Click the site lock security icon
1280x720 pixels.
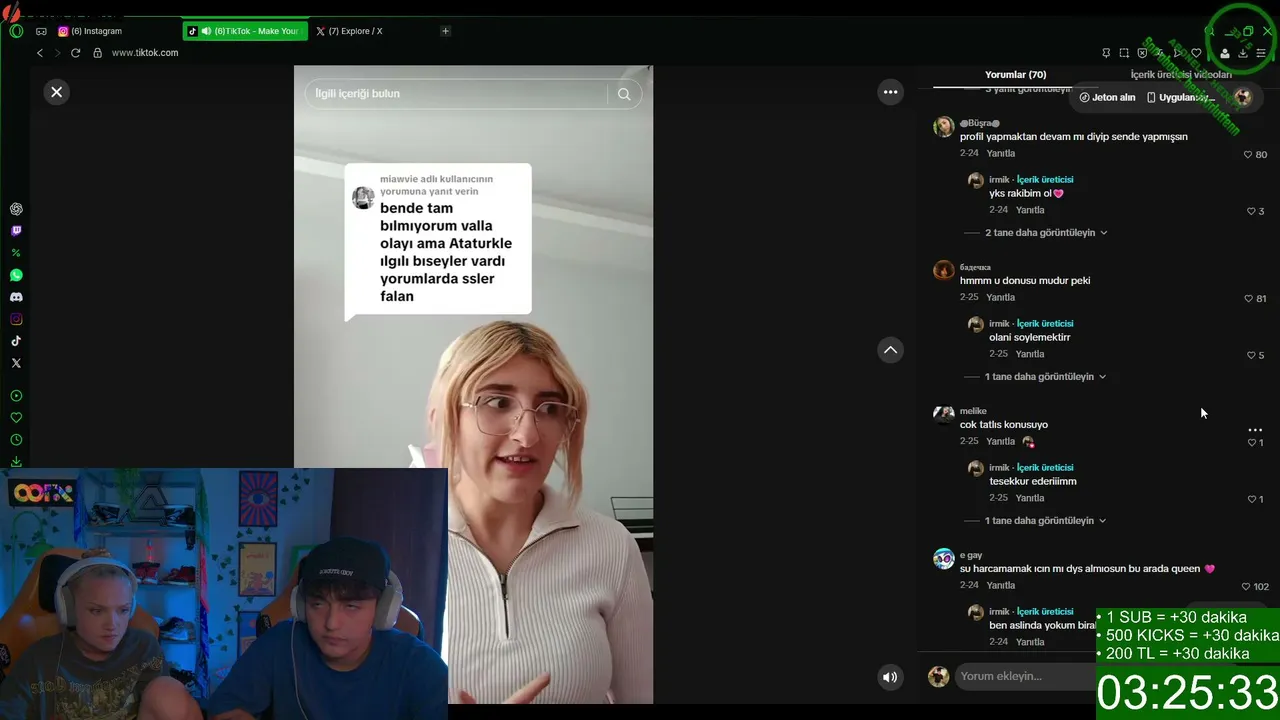97,53
